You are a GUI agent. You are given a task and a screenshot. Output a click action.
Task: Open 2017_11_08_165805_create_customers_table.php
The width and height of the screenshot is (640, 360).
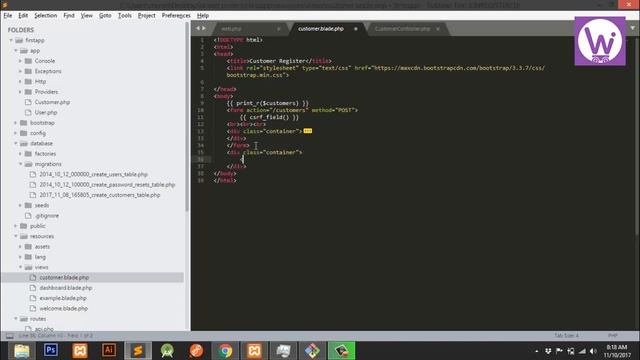tap(100, 195)
